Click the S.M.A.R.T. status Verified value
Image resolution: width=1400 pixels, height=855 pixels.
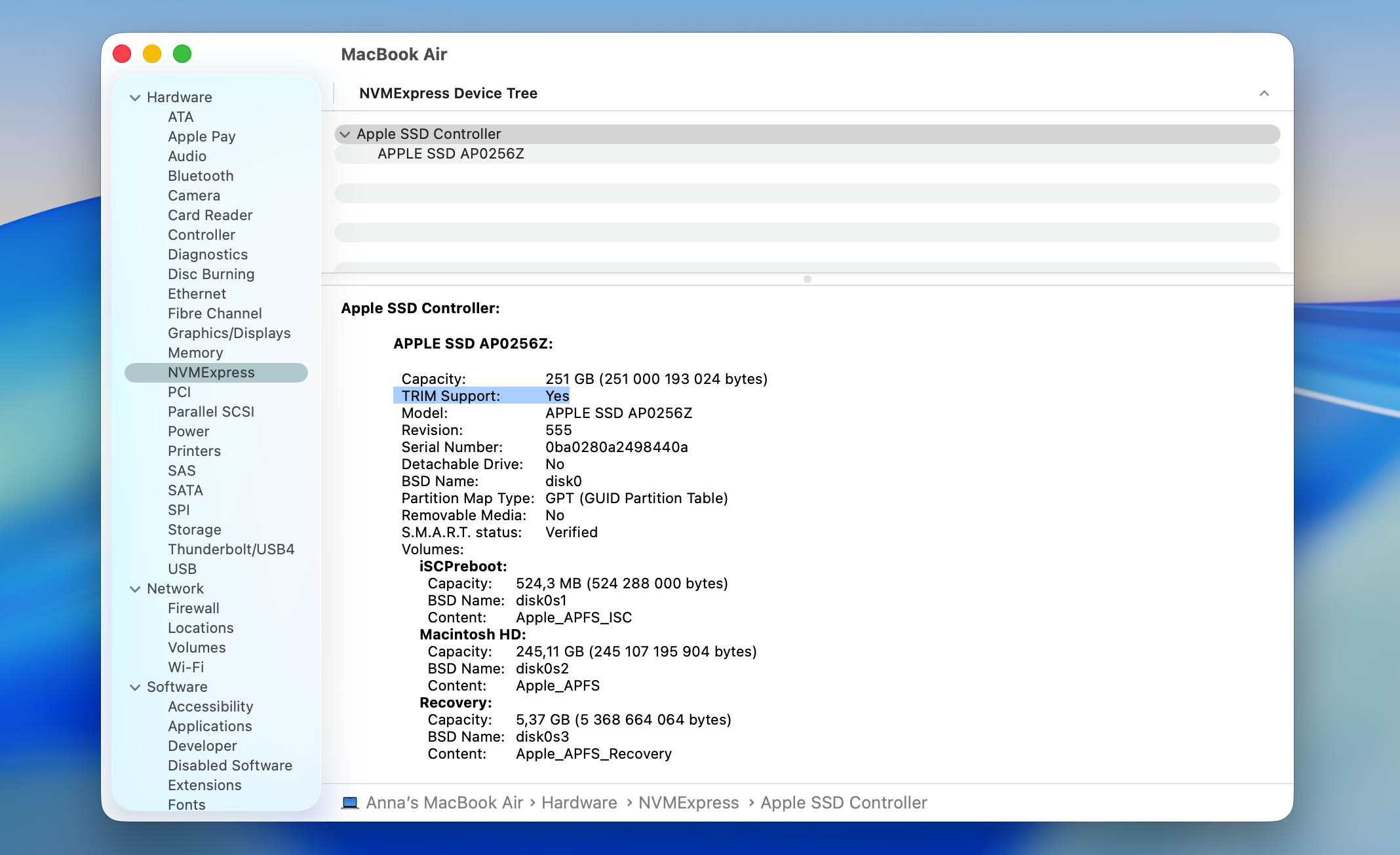click(572, 533)
